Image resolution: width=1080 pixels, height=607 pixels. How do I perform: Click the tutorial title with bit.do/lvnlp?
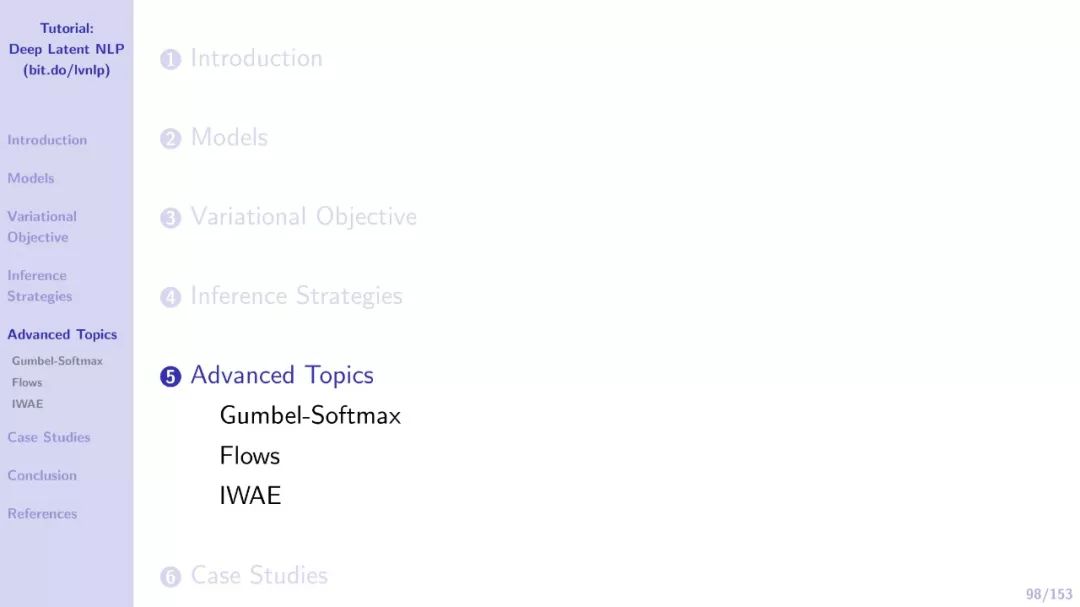pyautogui.click(x=67, y=49)
